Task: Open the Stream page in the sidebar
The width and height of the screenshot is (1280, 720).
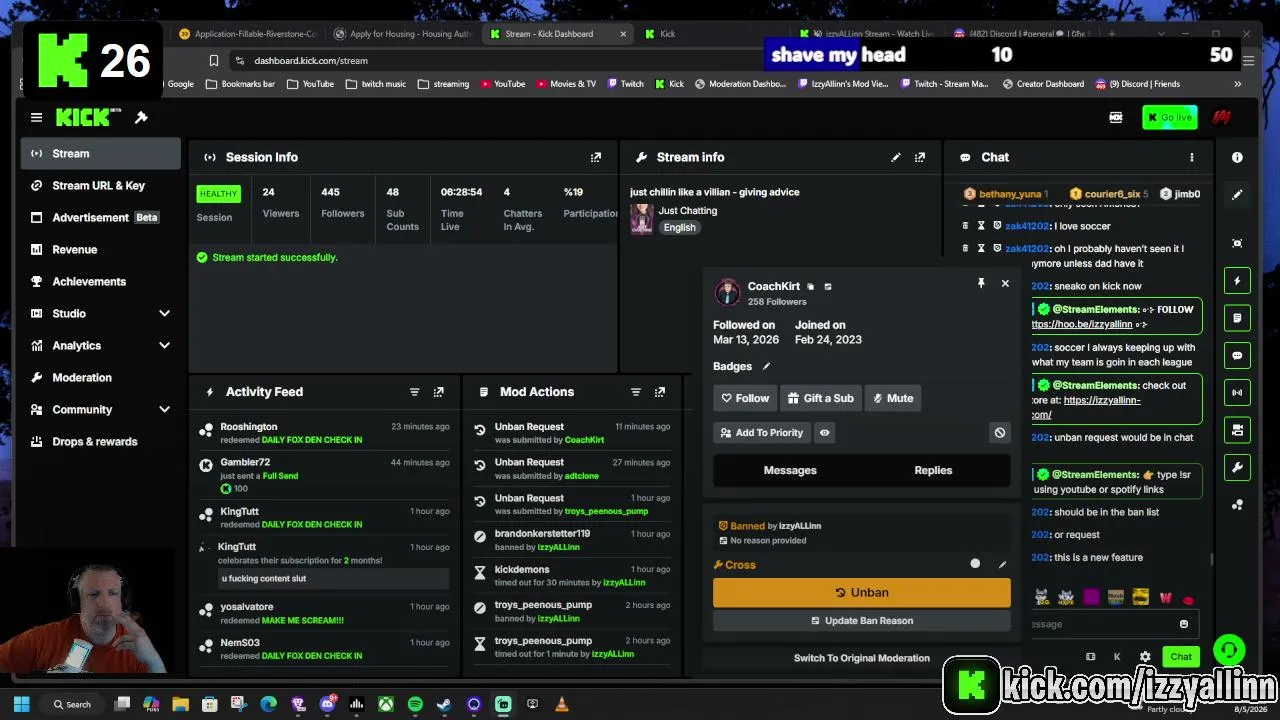Action: tap(100, 154)
